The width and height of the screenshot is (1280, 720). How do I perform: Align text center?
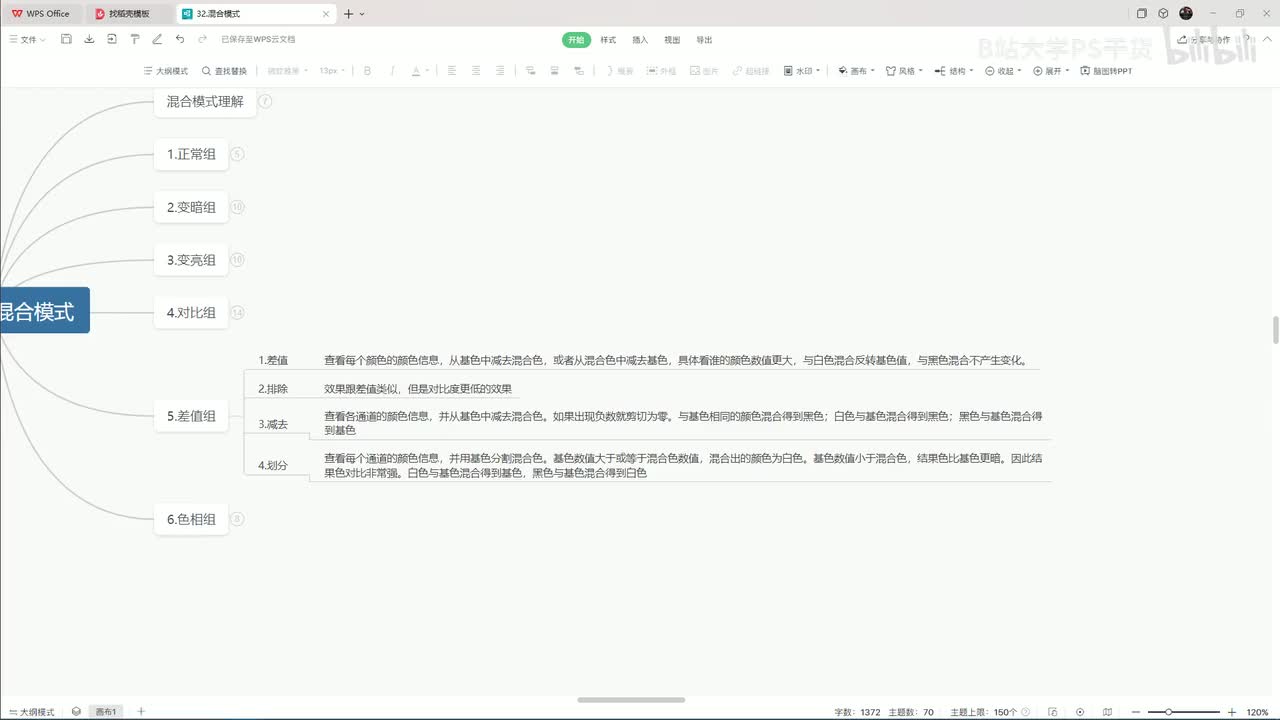(476, 71)
